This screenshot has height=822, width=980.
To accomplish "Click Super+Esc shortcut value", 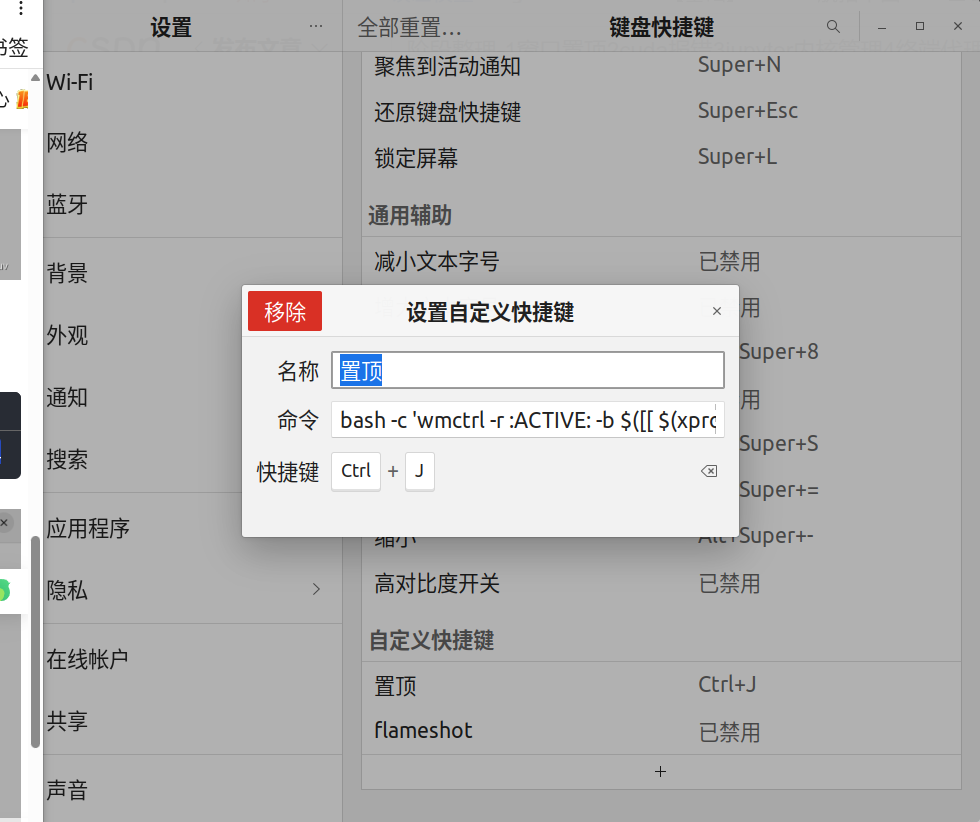I will 748,111.
